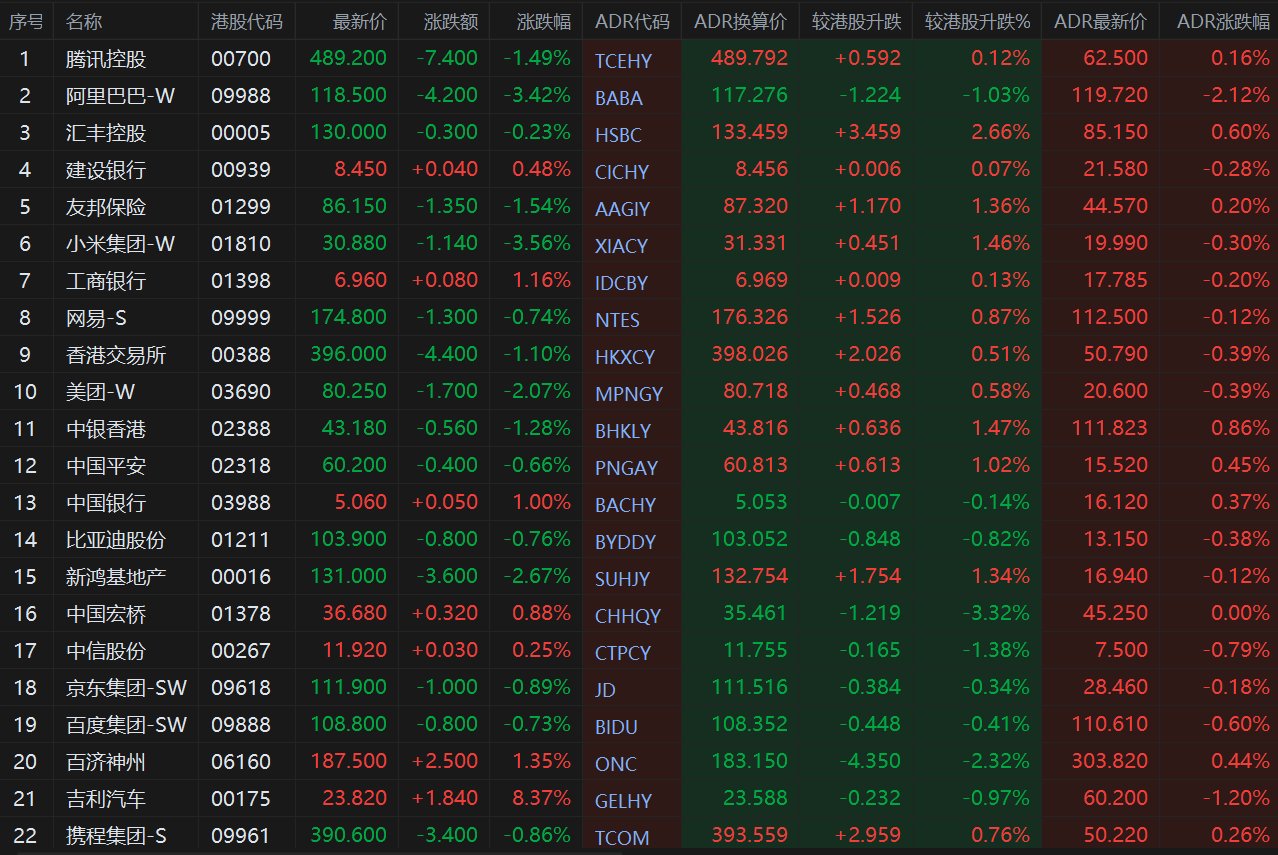
Task: Select the 美团-W stock name
Action: pyautogui.click(x=100, y=392)
